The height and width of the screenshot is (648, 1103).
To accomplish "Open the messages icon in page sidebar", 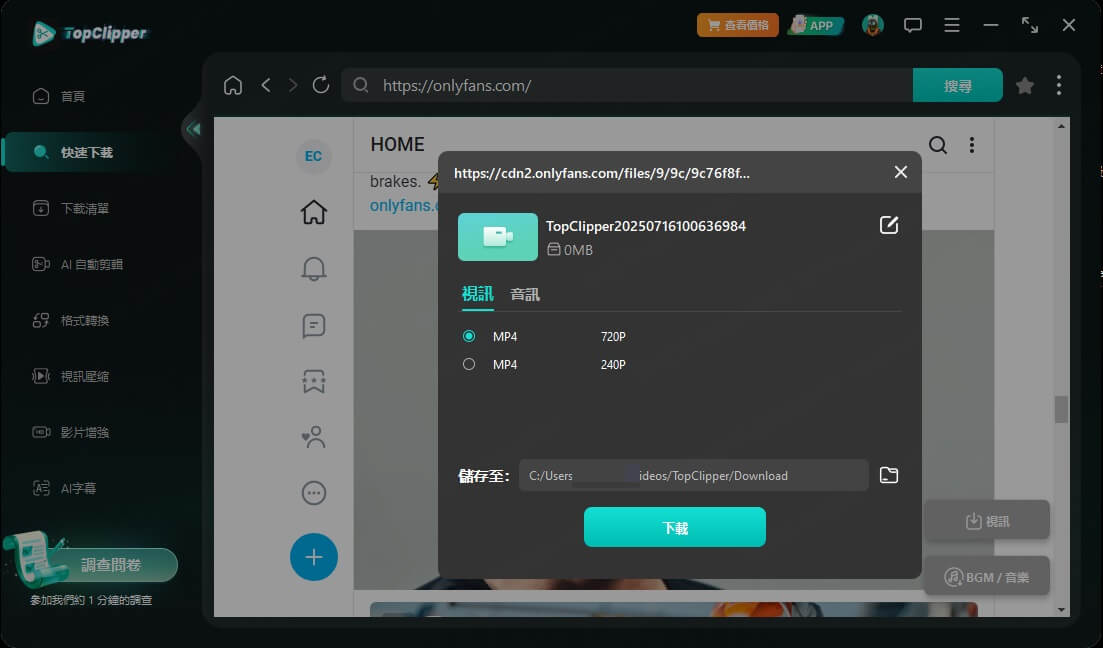I will tap(314, 325).
